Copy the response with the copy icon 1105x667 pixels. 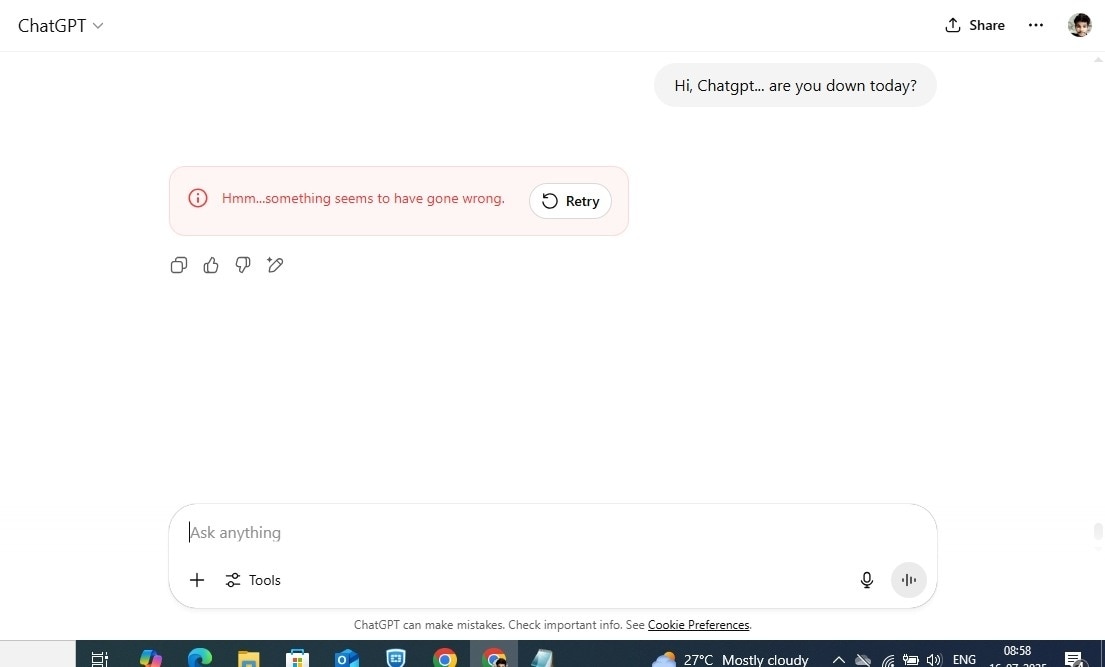coord(179,265)
